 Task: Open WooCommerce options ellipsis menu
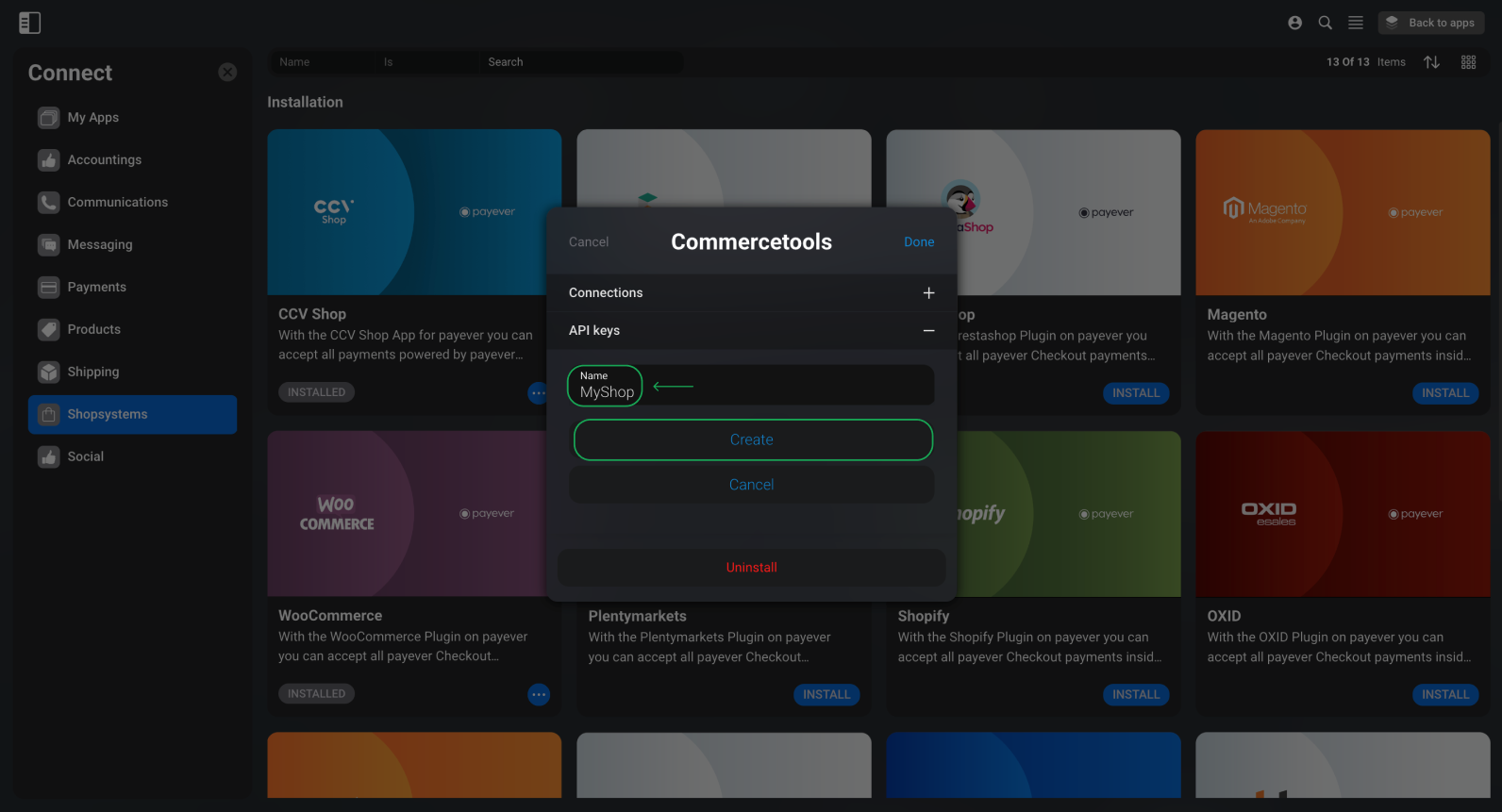[539, 695]
